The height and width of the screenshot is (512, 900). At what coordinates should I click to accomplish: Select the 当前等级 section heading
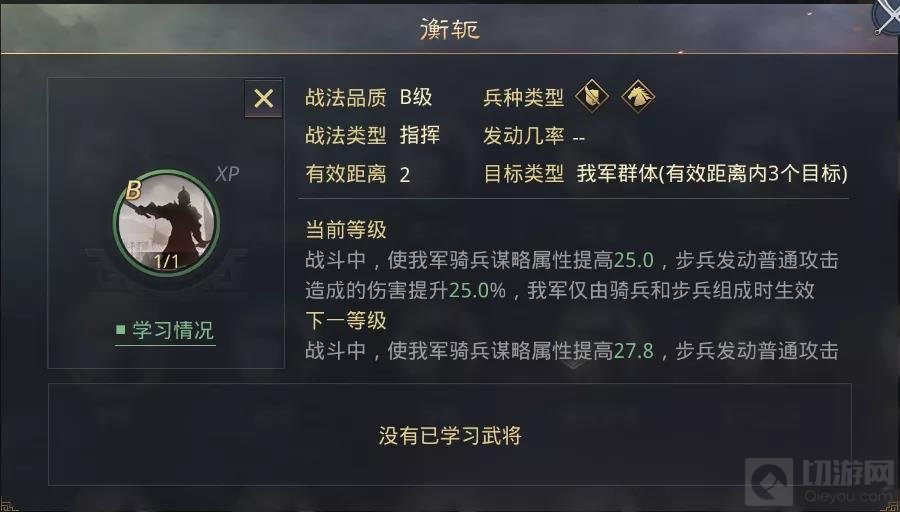point(345,230)
